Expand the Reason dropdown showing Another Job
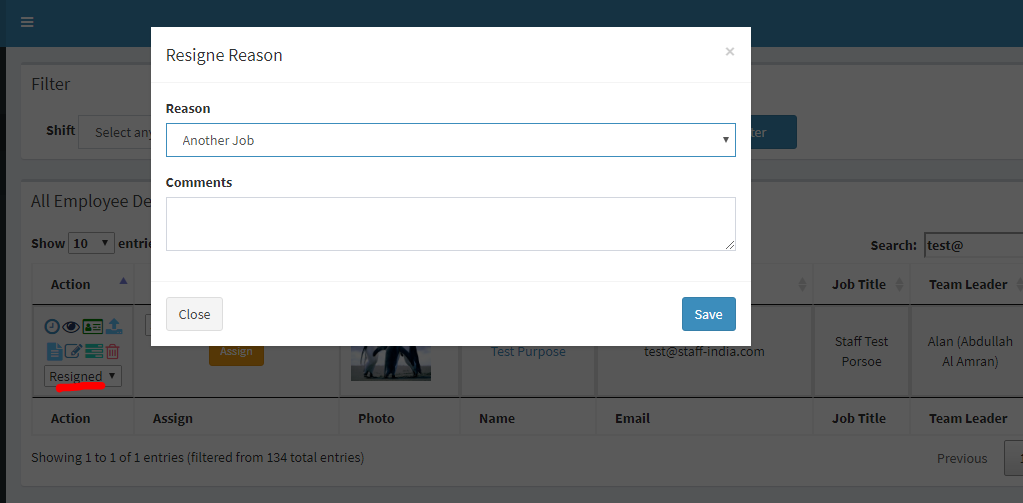 [450, 140]
